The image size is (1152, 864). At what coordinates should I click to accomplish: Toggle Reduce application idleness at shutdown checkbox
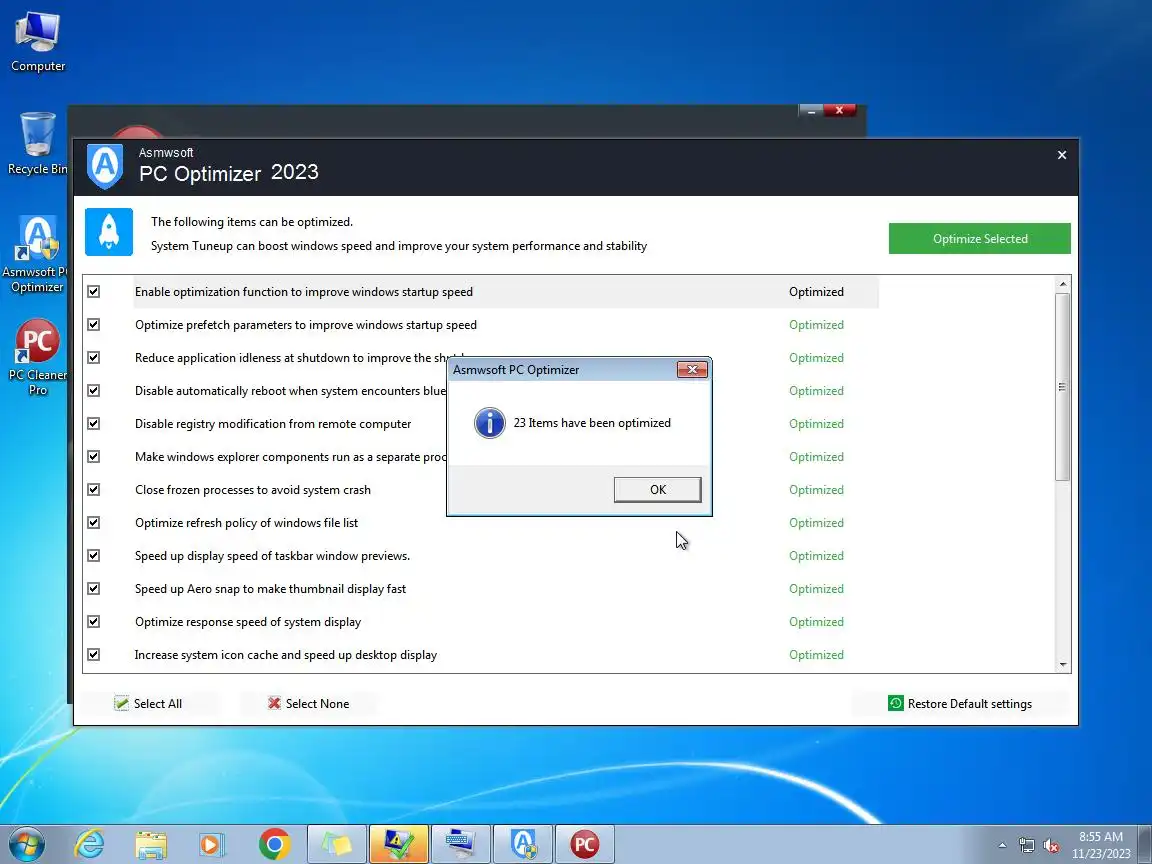[x=93, y=358]
